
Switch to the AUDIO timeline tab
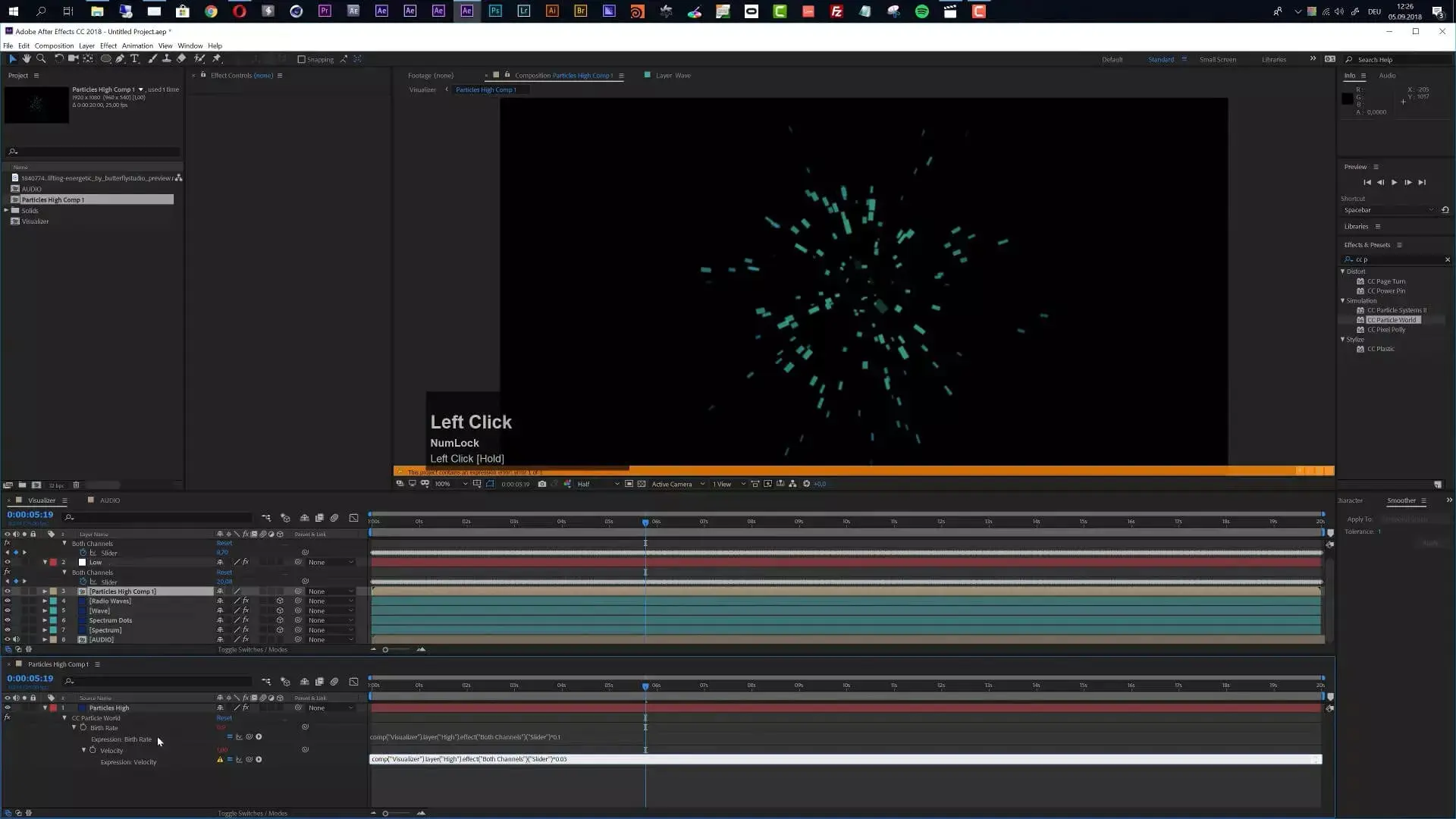coord(110,500)
